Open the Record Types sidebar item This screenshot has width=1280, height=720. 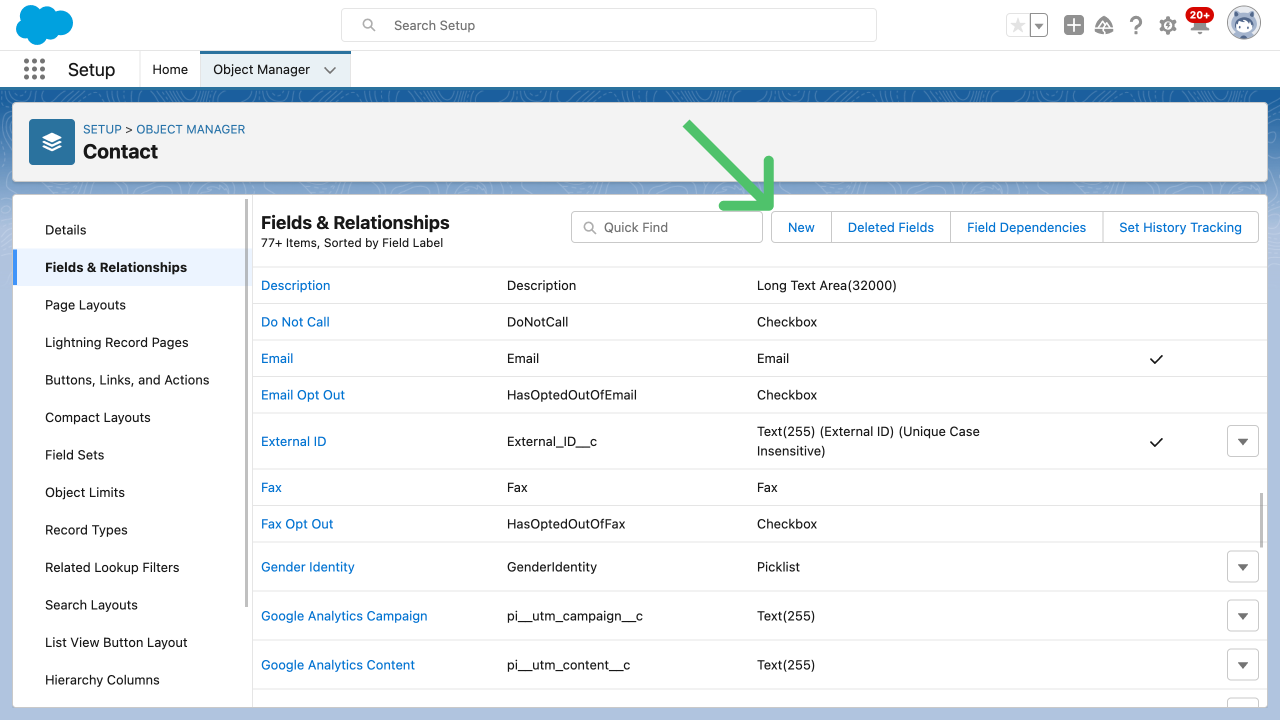click(x=87, y=530)
